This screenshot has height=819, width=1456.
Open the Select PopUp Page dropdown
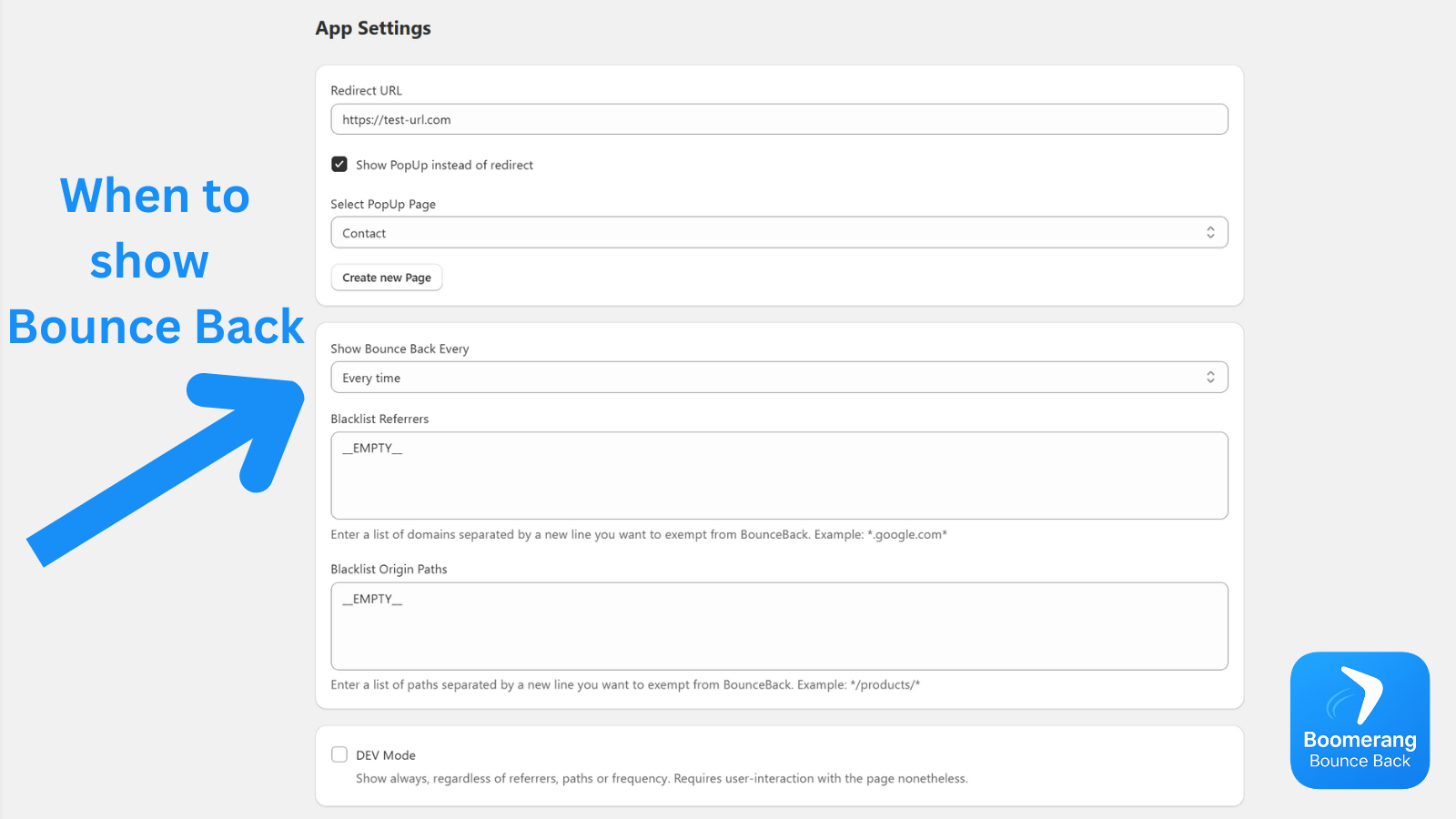click(779, 233)
